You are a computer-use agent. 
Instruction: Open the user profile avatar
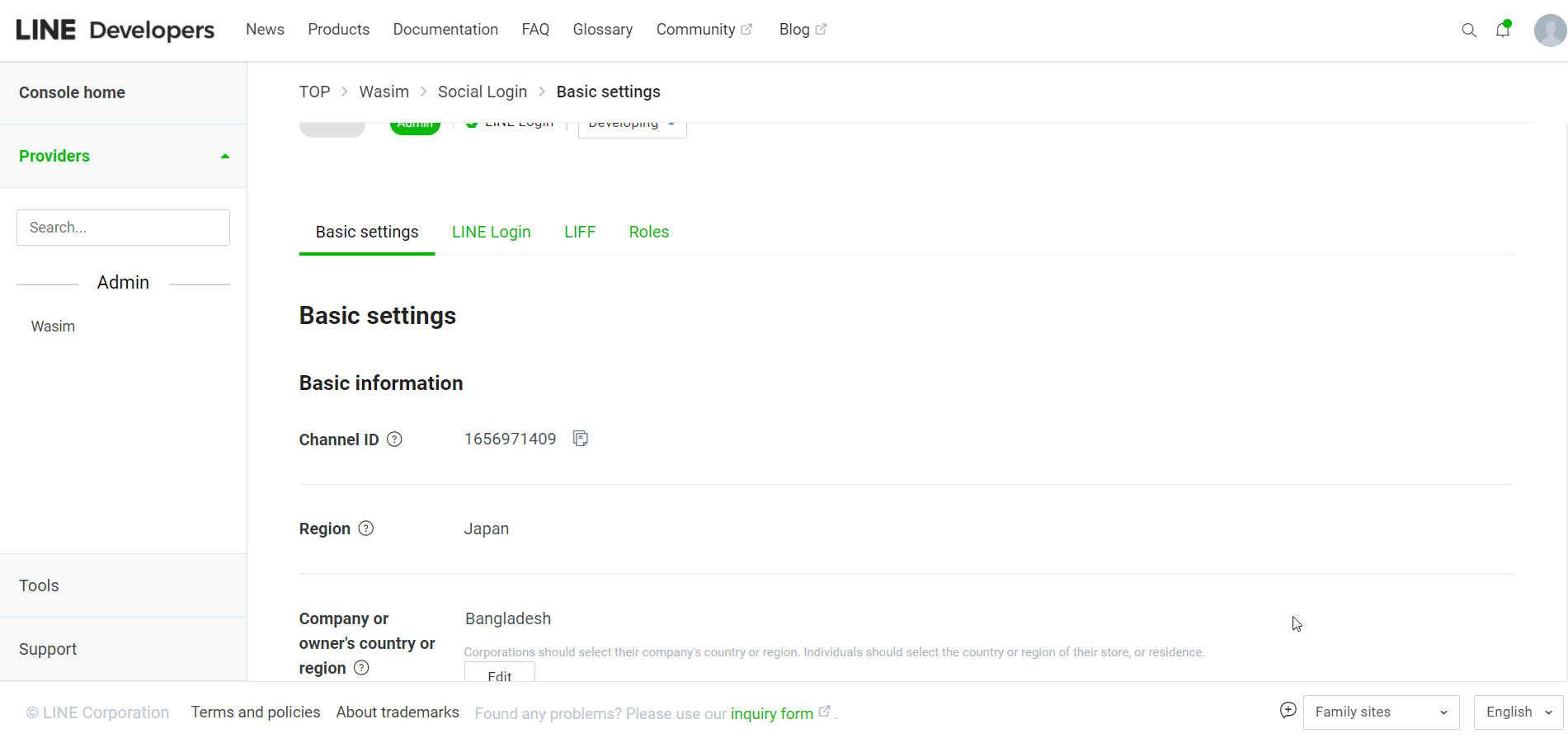tap(1550, 31)
